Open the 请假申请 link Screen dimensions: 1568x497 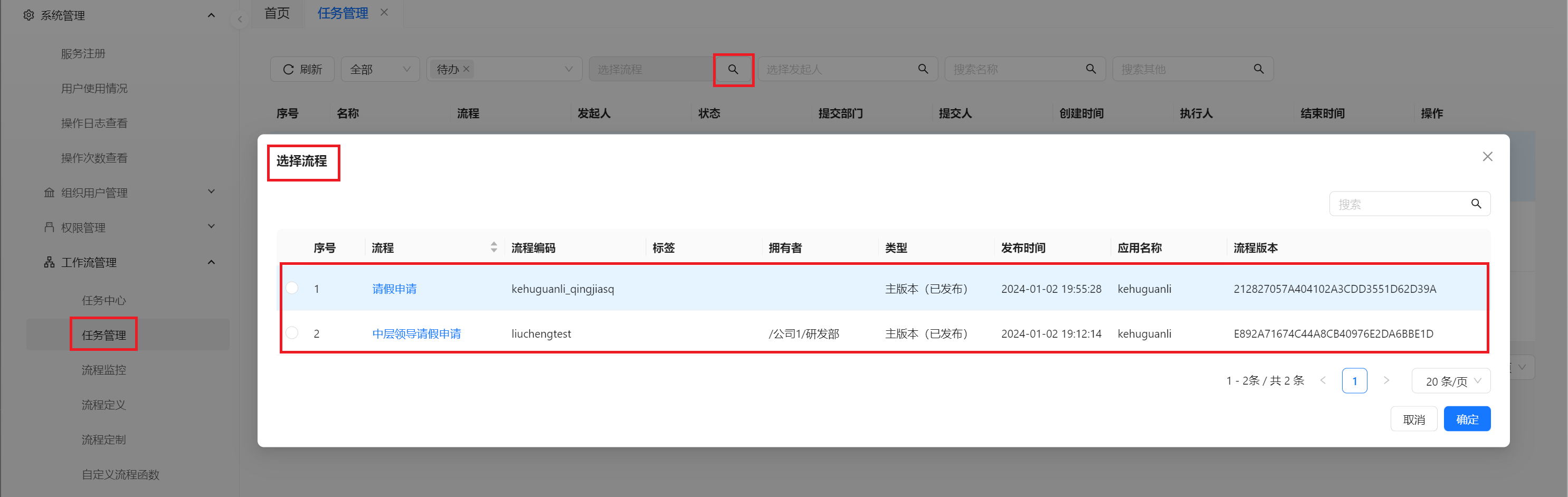tap(394, 289)
